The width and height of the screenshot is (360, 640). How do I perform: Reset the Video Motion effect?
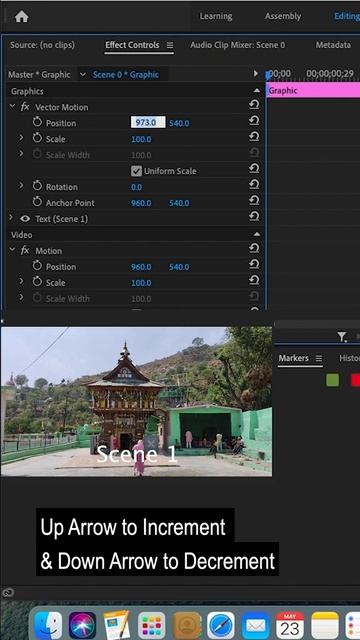tap(254, 248)
